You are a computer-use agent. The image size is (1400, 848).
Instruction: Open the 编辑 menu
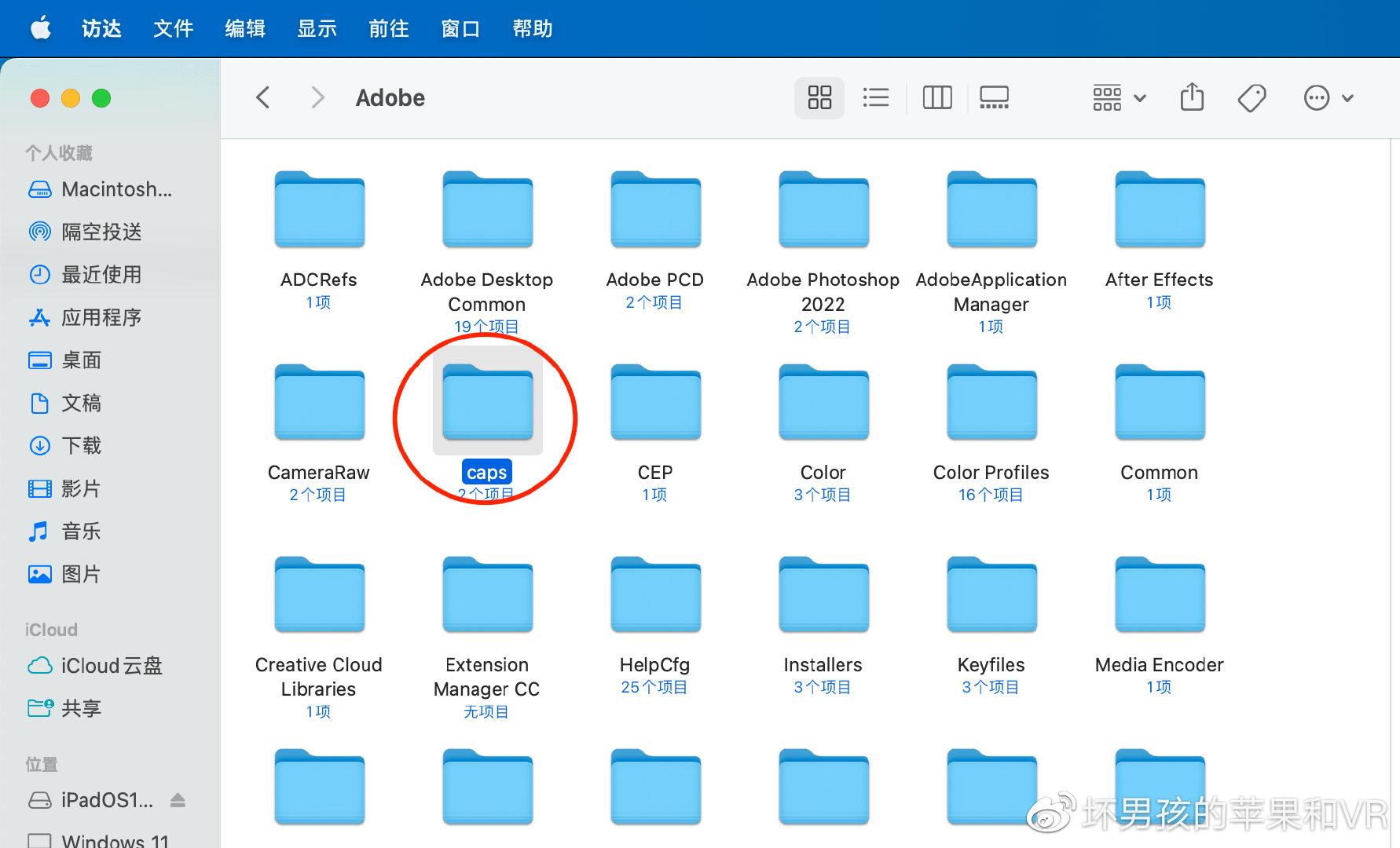(x=245, y=29)
